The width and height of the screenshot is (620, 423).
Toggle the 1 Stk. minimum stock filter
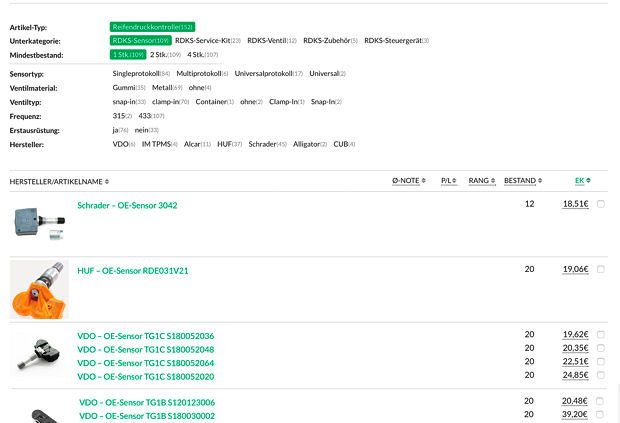(x=128, y=55)
